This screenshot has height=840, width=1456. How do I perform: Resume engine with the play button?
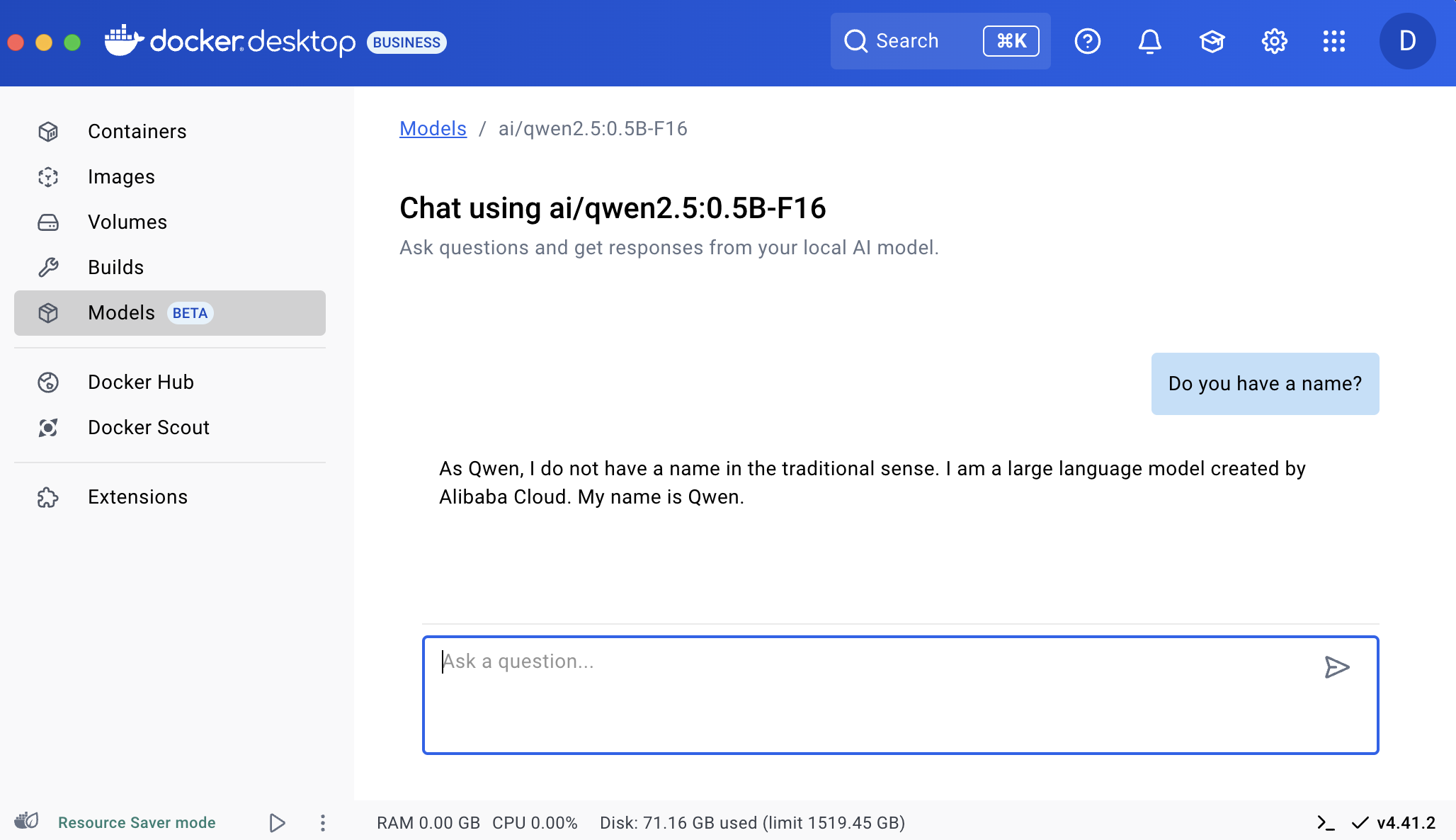277,822
